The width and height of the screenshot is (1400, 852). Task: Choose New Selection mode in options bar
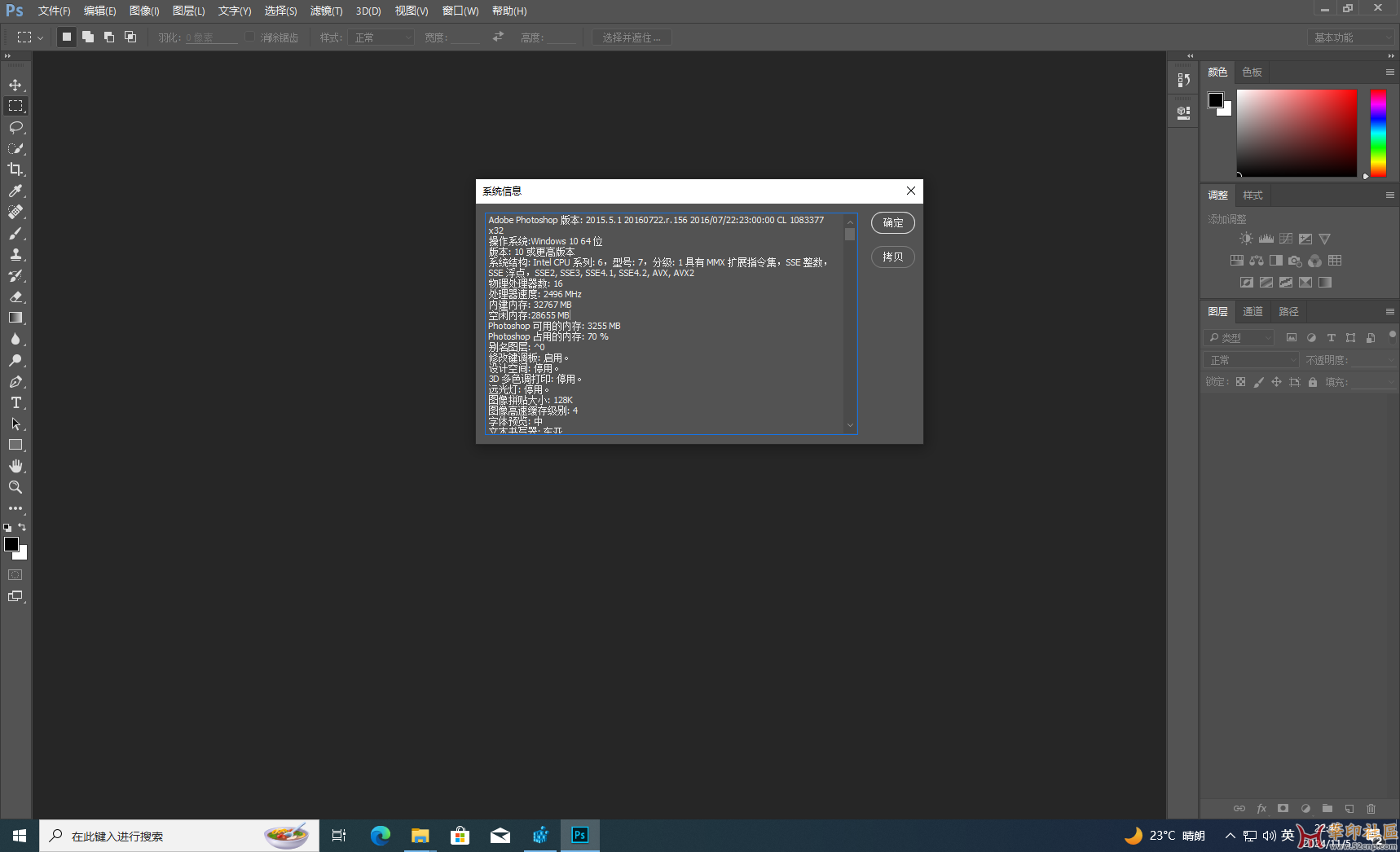[x=67, y=37]
